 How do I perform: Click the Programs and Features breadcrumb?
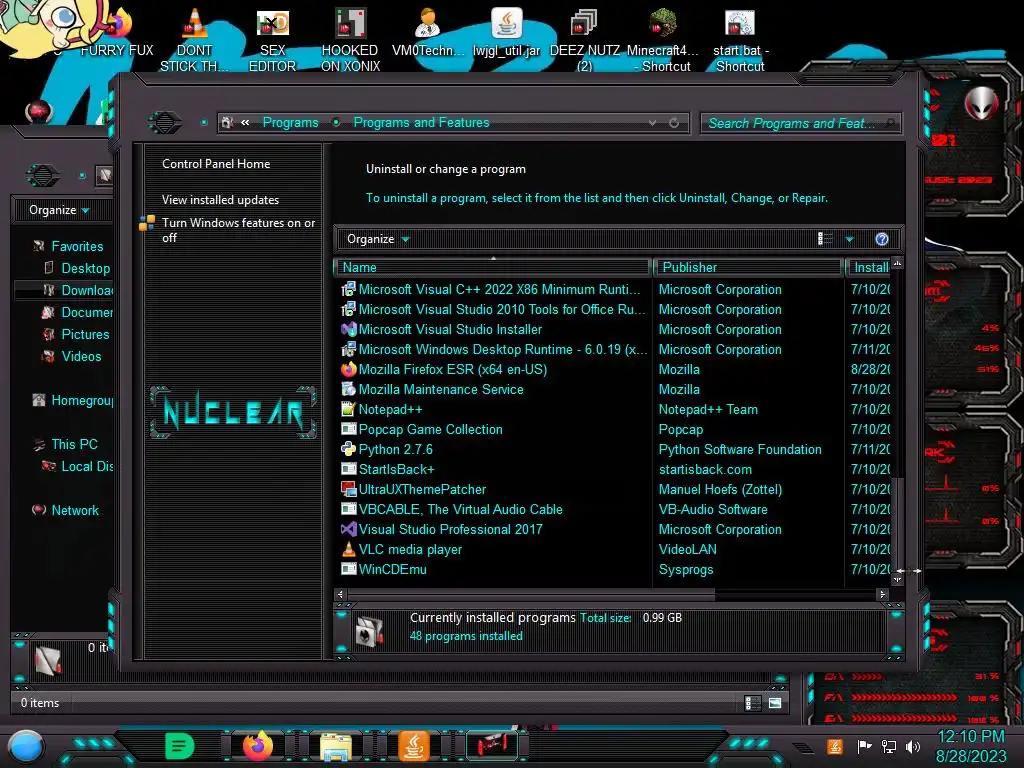tap(421, 122)
